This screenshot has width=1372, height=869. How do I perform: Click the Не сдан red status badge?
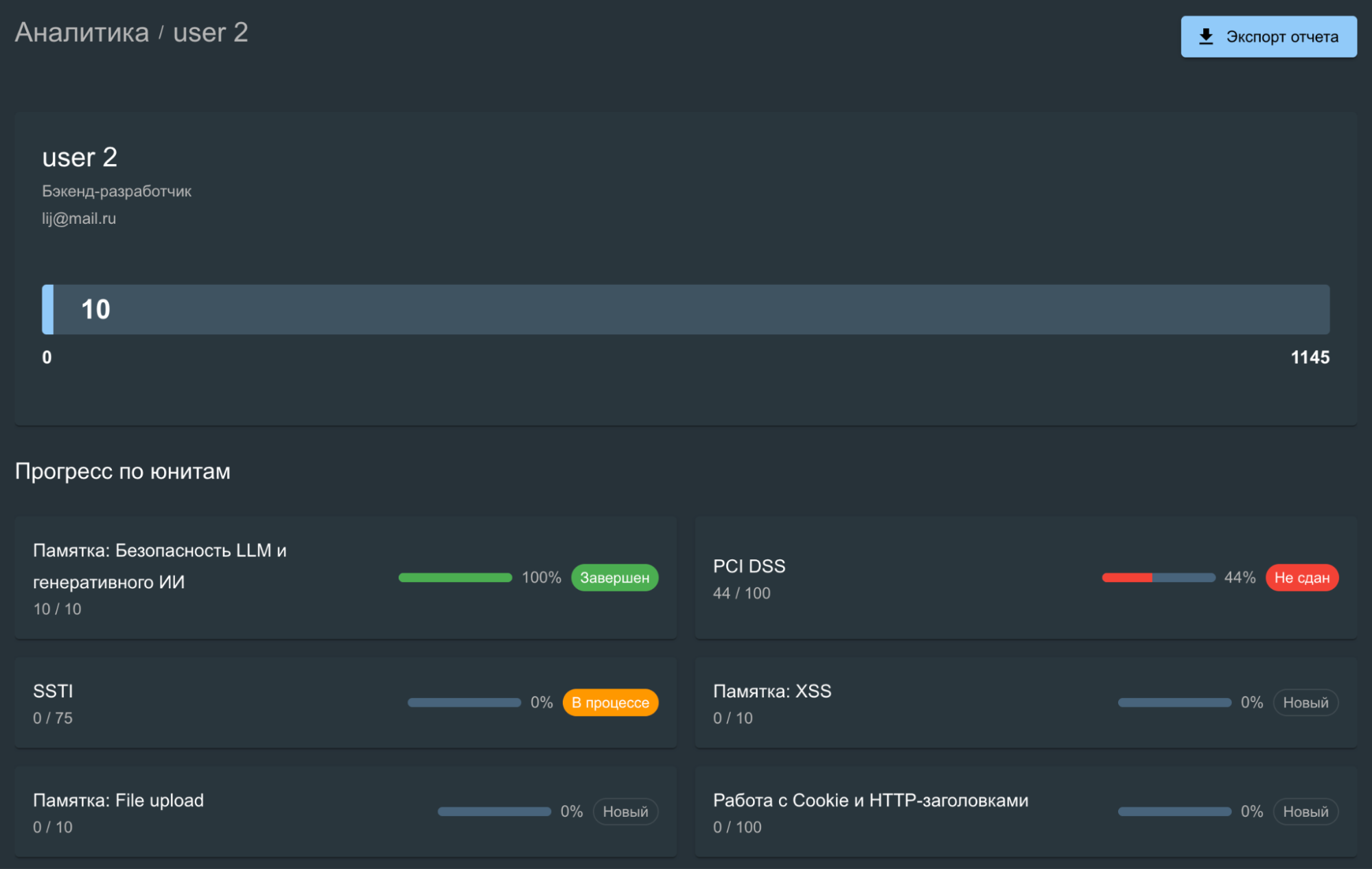(1301, 577)
